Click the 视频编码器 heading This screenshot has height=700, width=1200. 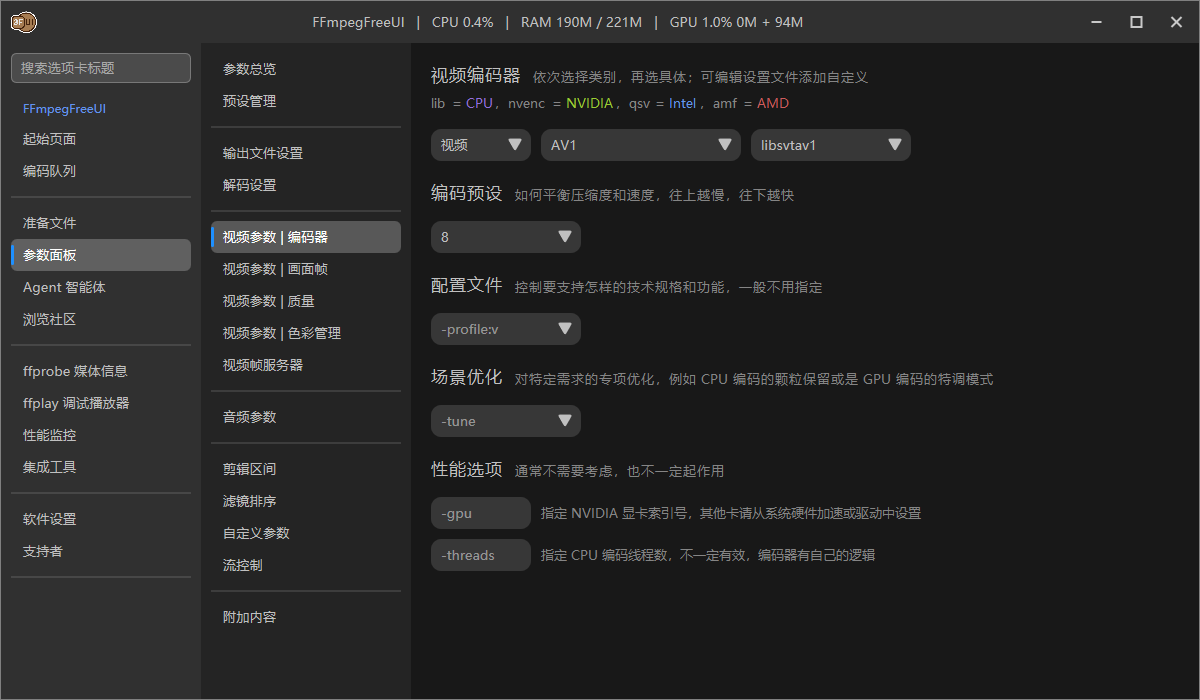[476, 76]
